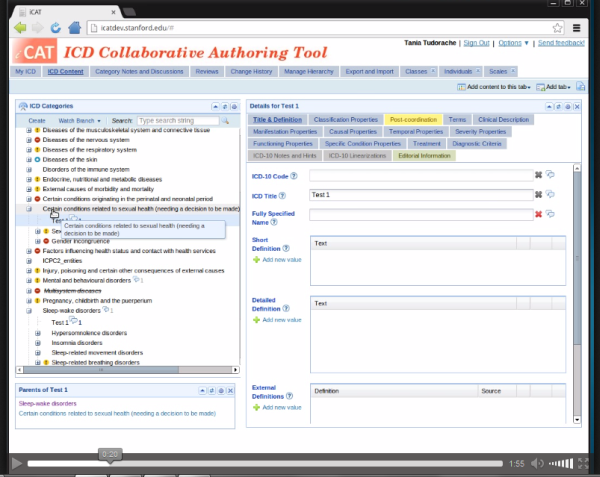Add new value for External Definitions
Image resolution: width=600 pixels, height=477 pixels.
click(x=277, y=407)
